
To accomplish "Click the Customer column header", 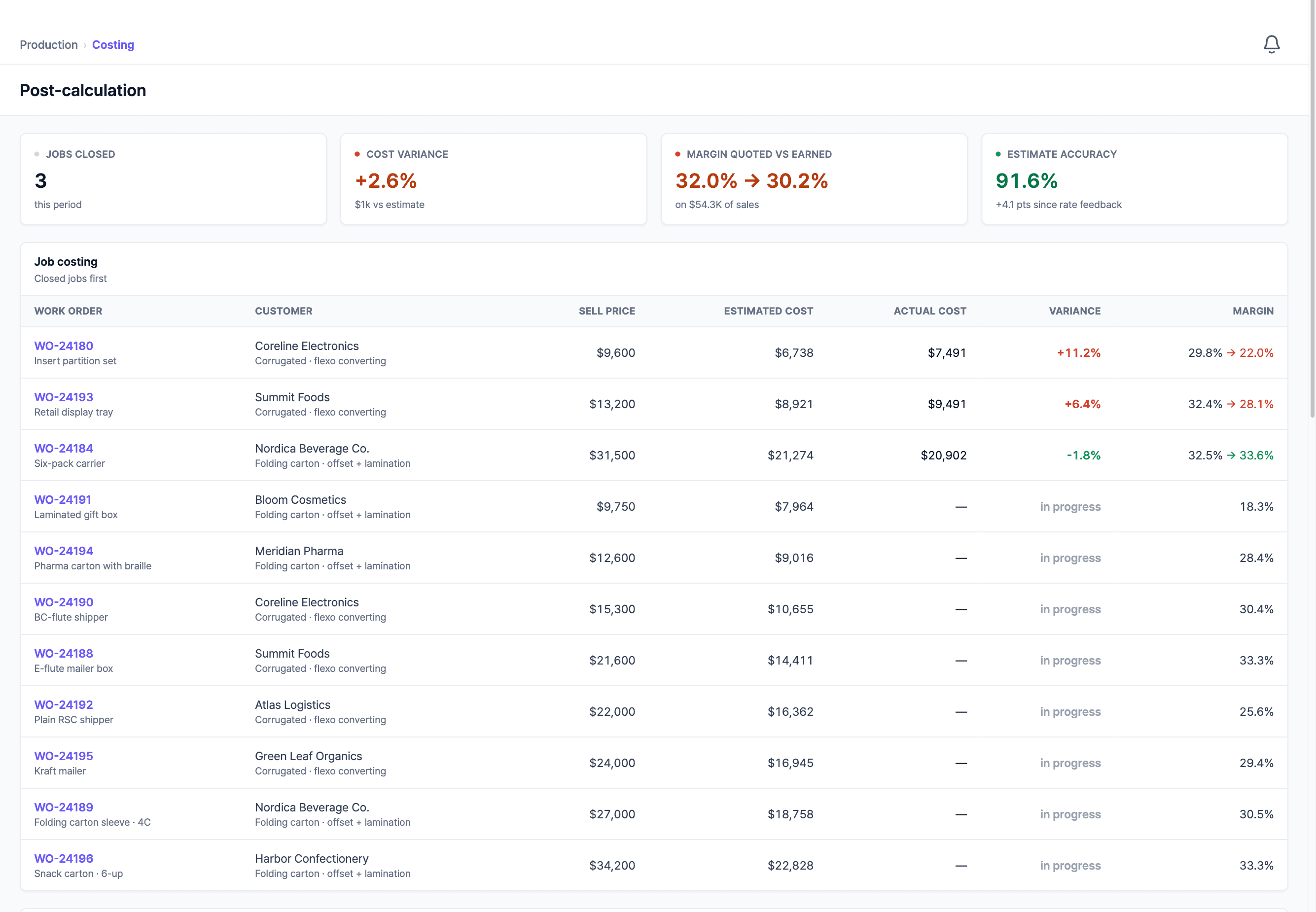I will [x=284, y=311].
